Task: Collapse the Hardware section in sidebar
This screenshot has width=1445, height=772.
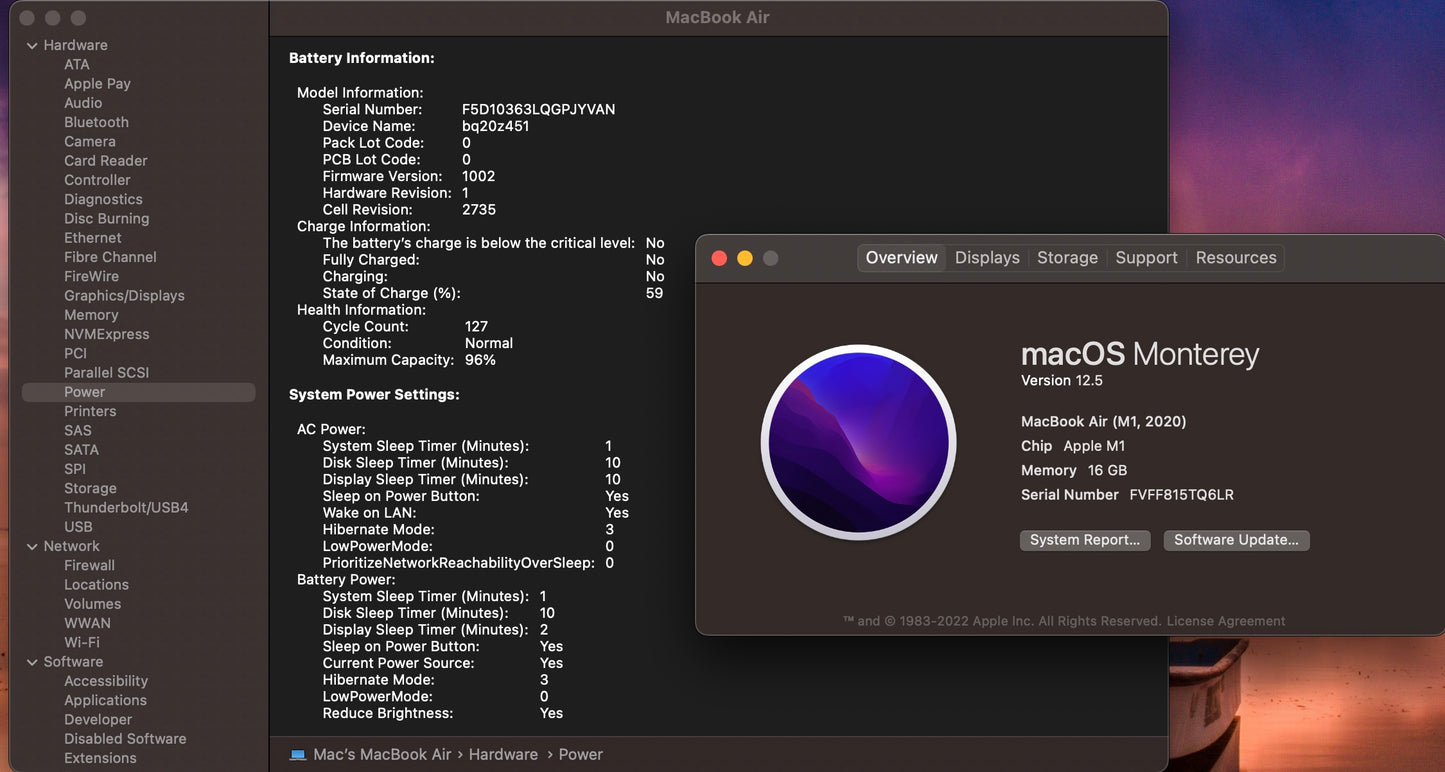Action: [32, 45]
